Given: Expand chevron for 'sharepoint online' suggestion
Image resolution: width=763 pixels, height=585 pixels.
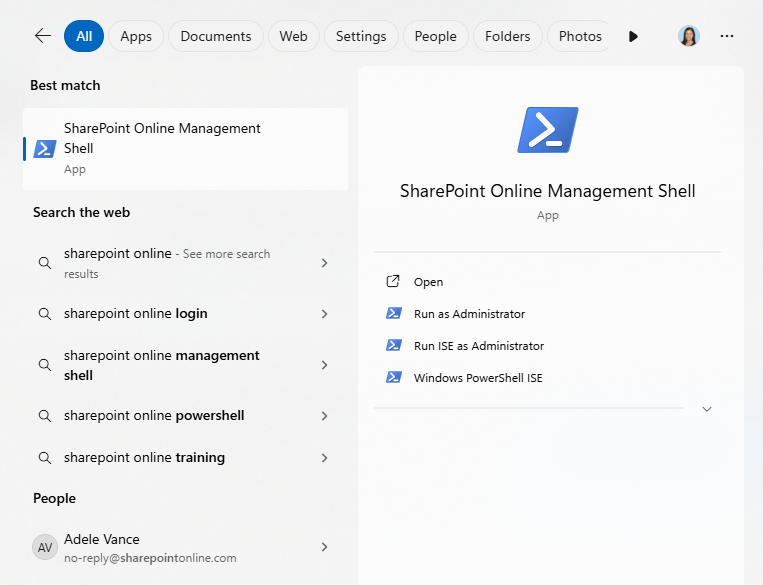Looking at the screenshot, I should pyautogui.click(x=325, y=263).
